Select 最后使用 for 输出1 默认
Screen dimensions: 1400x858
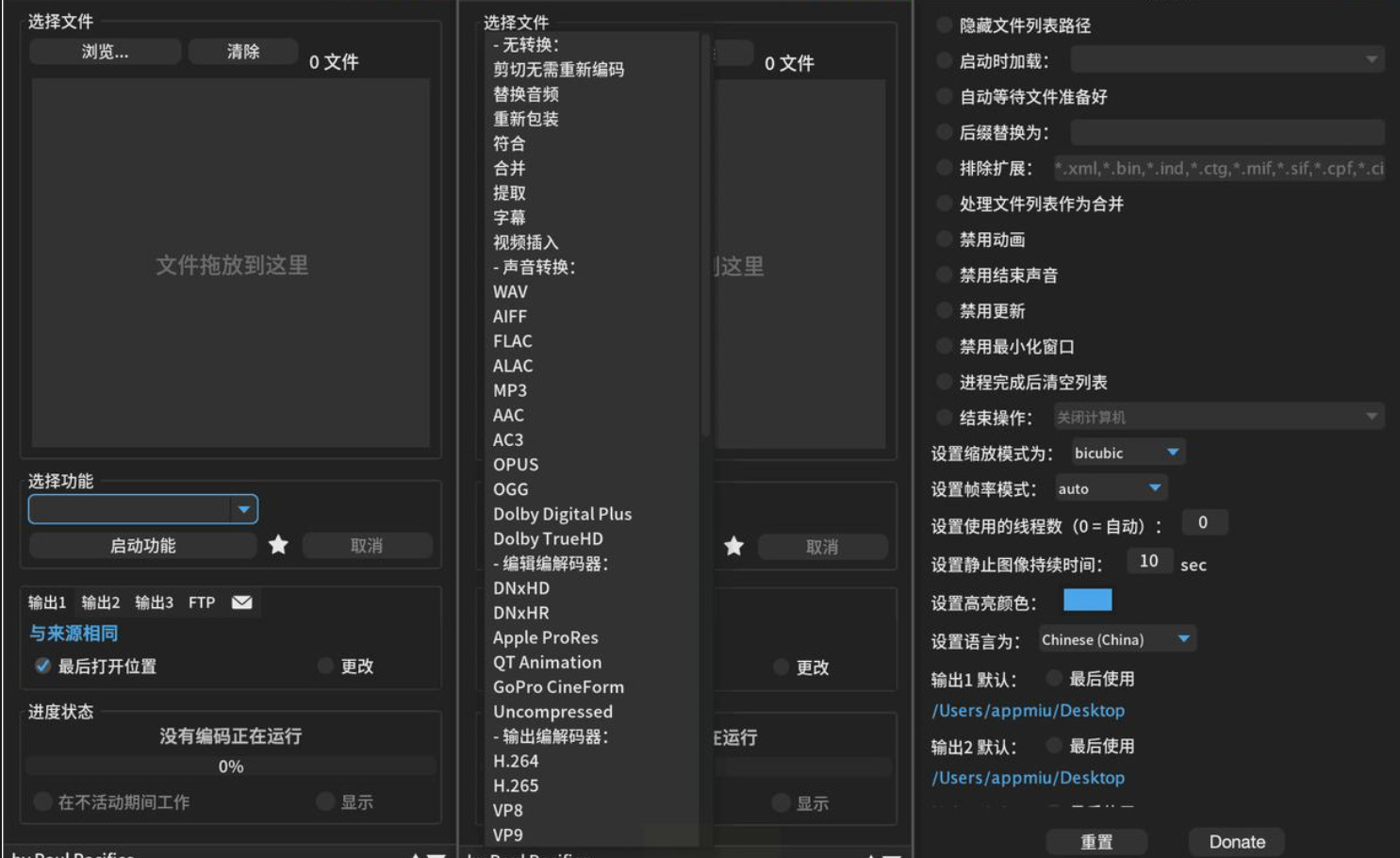click(x=1054, y=678)
